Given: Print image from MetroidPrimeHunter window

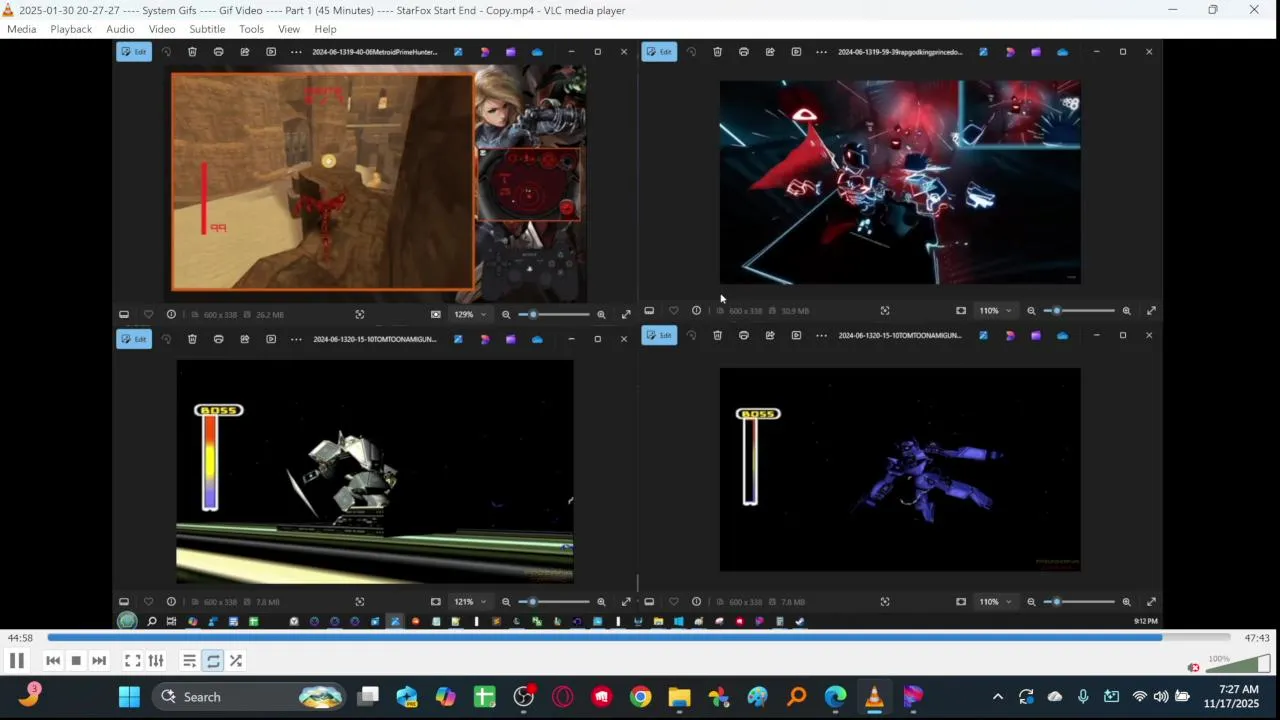Looking at the screenshot, I should [x=218, y=52].
